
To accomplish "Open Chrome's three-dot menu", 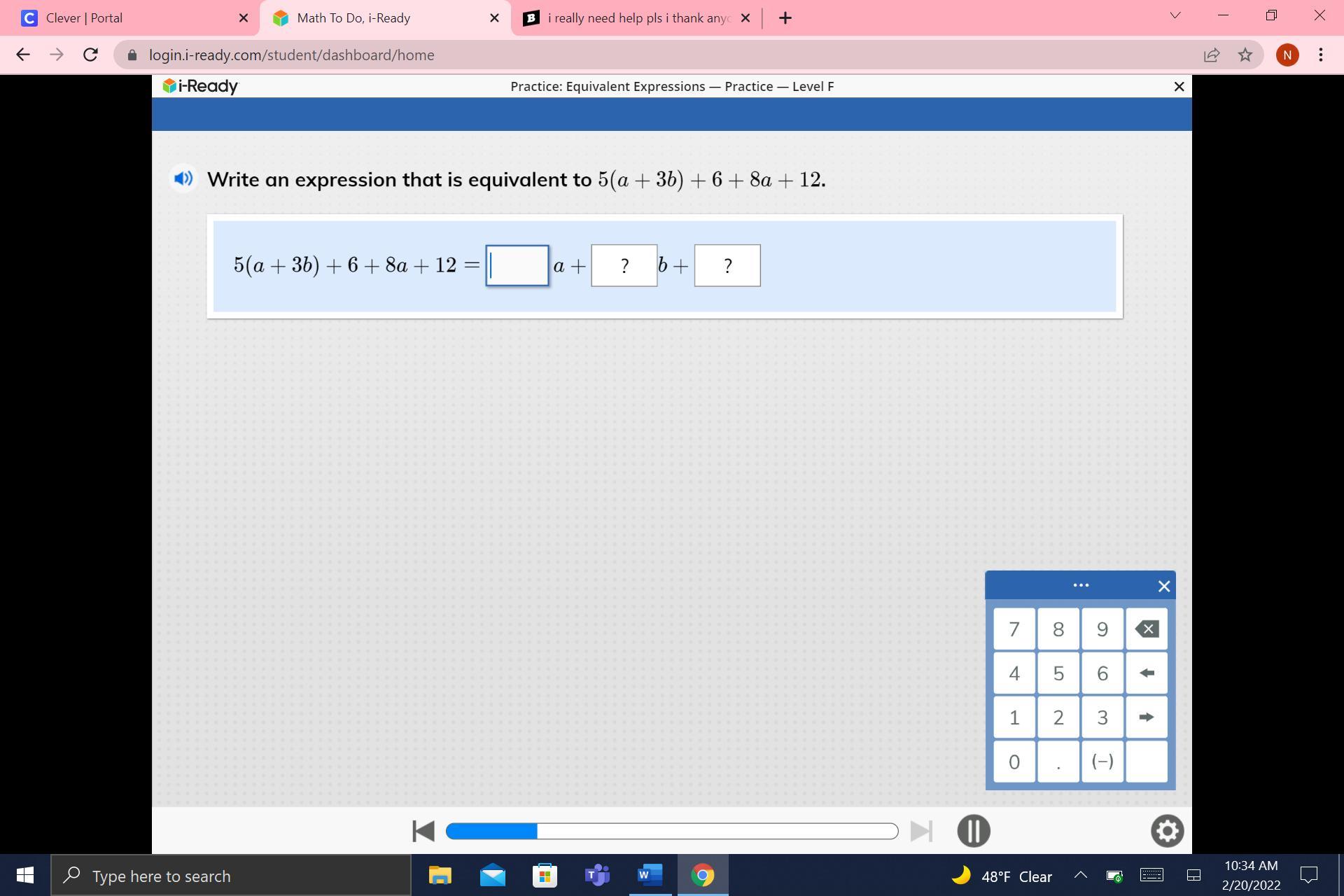I will coord(1320,55).
